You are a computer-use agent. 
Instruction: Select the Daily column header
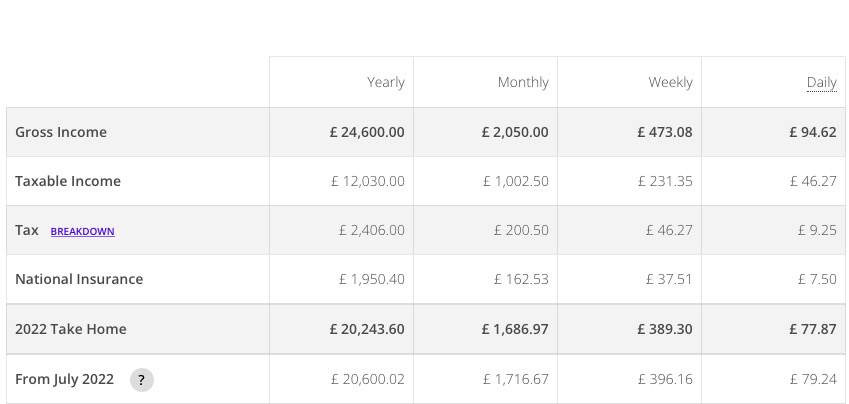tap(821, 82)
